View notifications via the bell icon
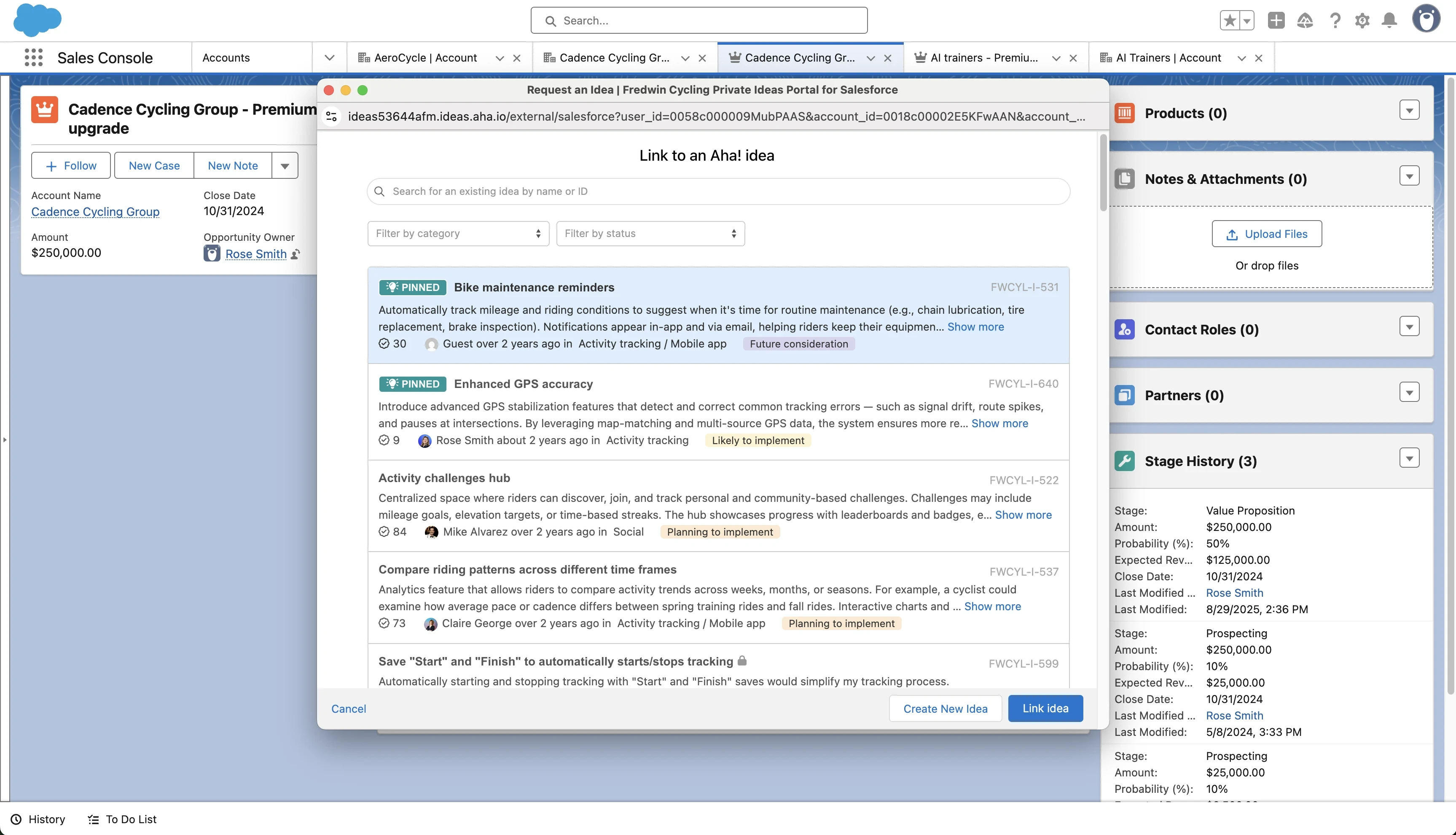The width and height of the screenshot is (1456, 835). click(x=1389, y=20)
